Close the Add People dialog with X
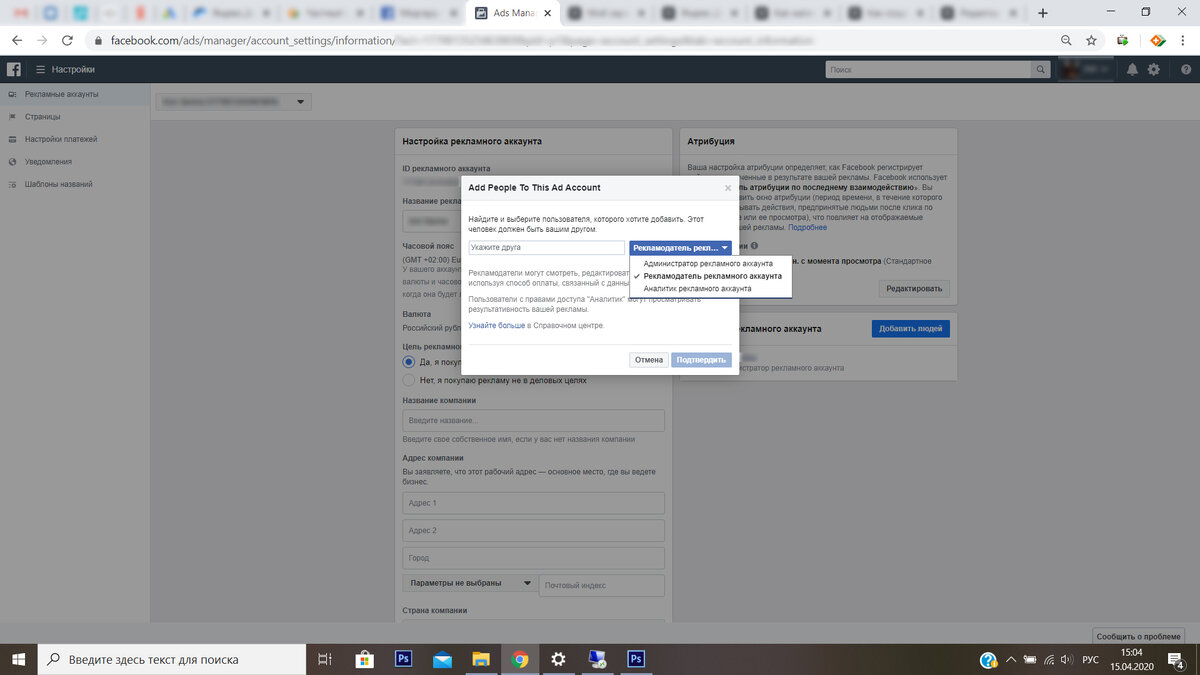Viewport: 1200px width, 675px height. tap(728, 187)
